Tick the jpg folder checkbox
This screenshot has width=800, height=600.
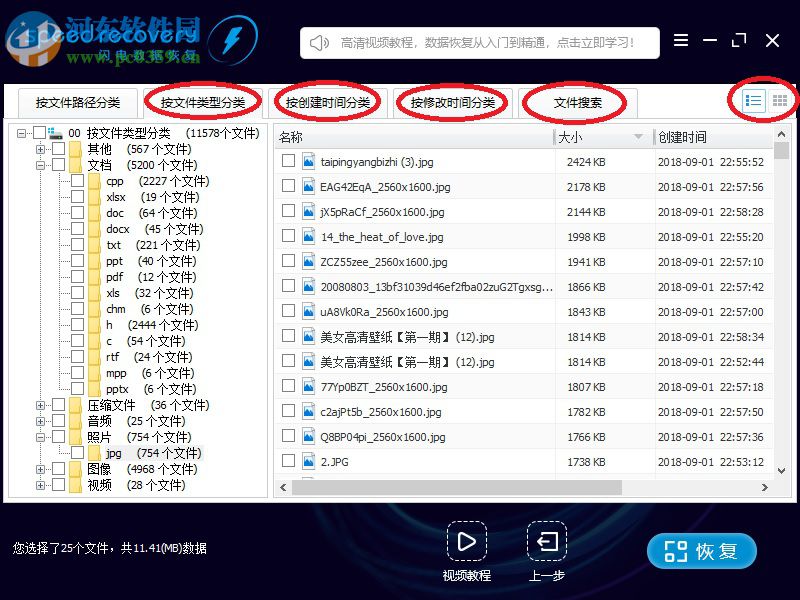(x=78, y=453)
